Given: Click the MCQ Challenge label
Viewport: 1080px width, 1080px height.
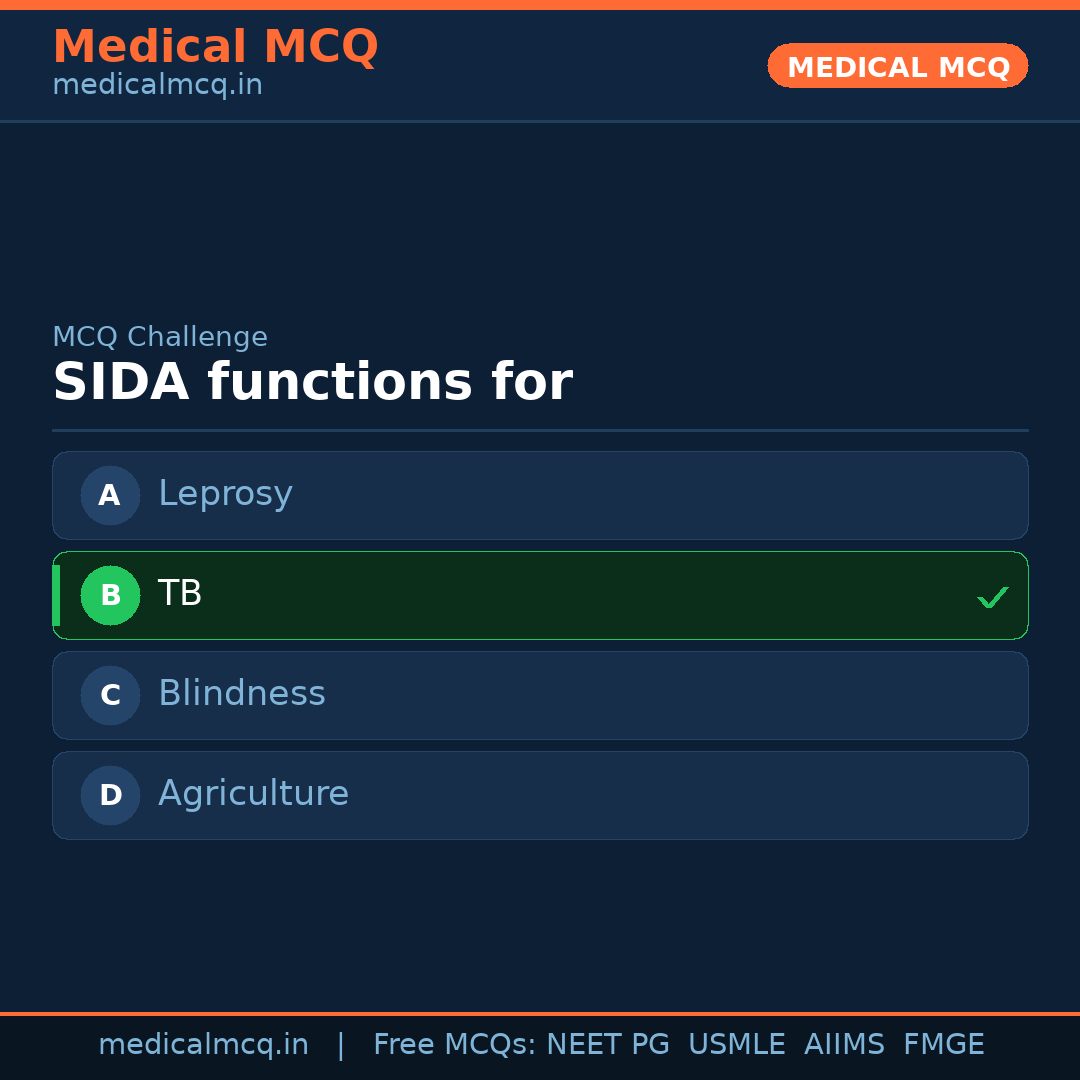Looking at the screenshot, I should click(x=160, y=337).
